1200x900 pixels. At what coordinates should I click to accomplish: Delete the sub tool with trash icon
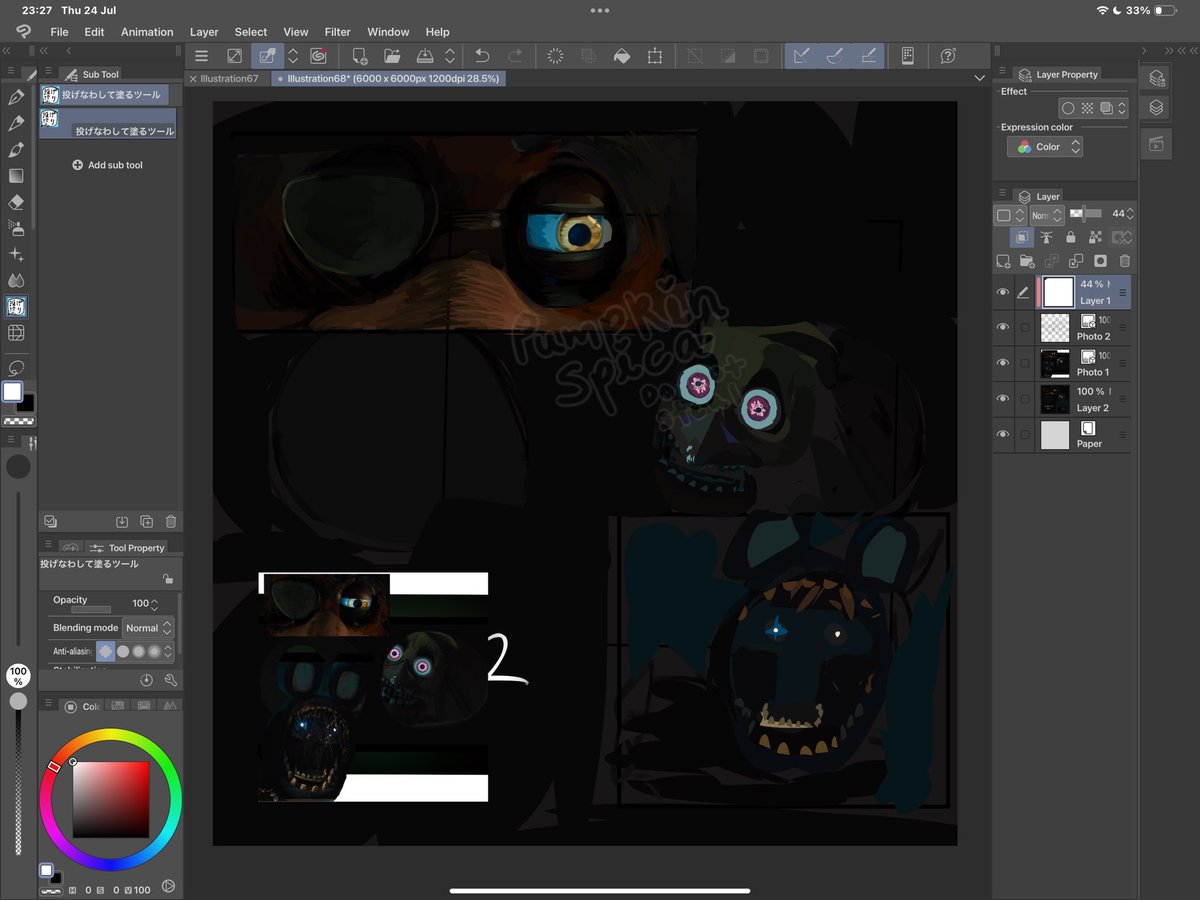tap(171, 521)
